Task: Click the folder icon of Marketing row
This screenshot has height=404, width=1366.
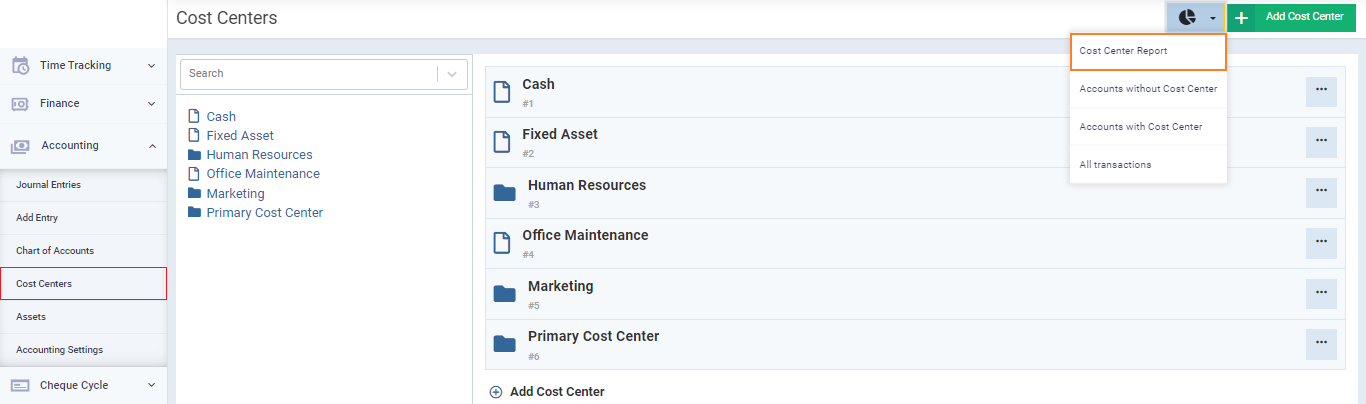Action: click(x=505, y=294)
